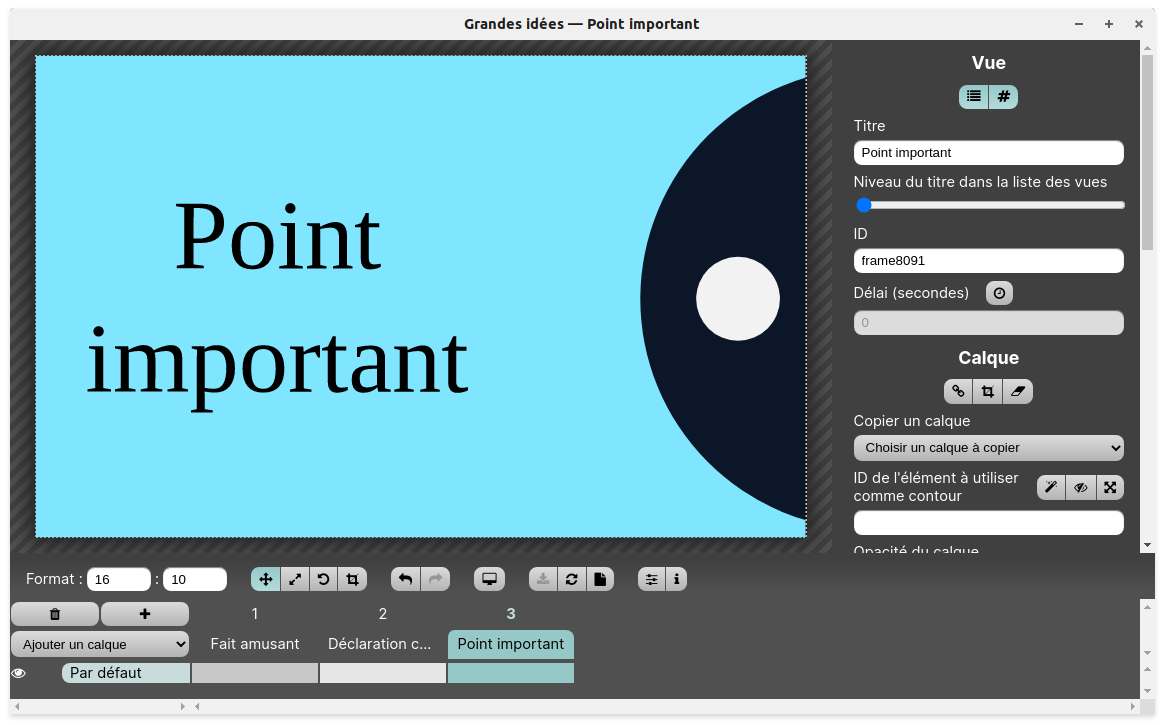Image resolution: width=1165 pixels, height=725 pixels.
Task: Select the move tool with four arrows
Action: click(x=265, y=579)
